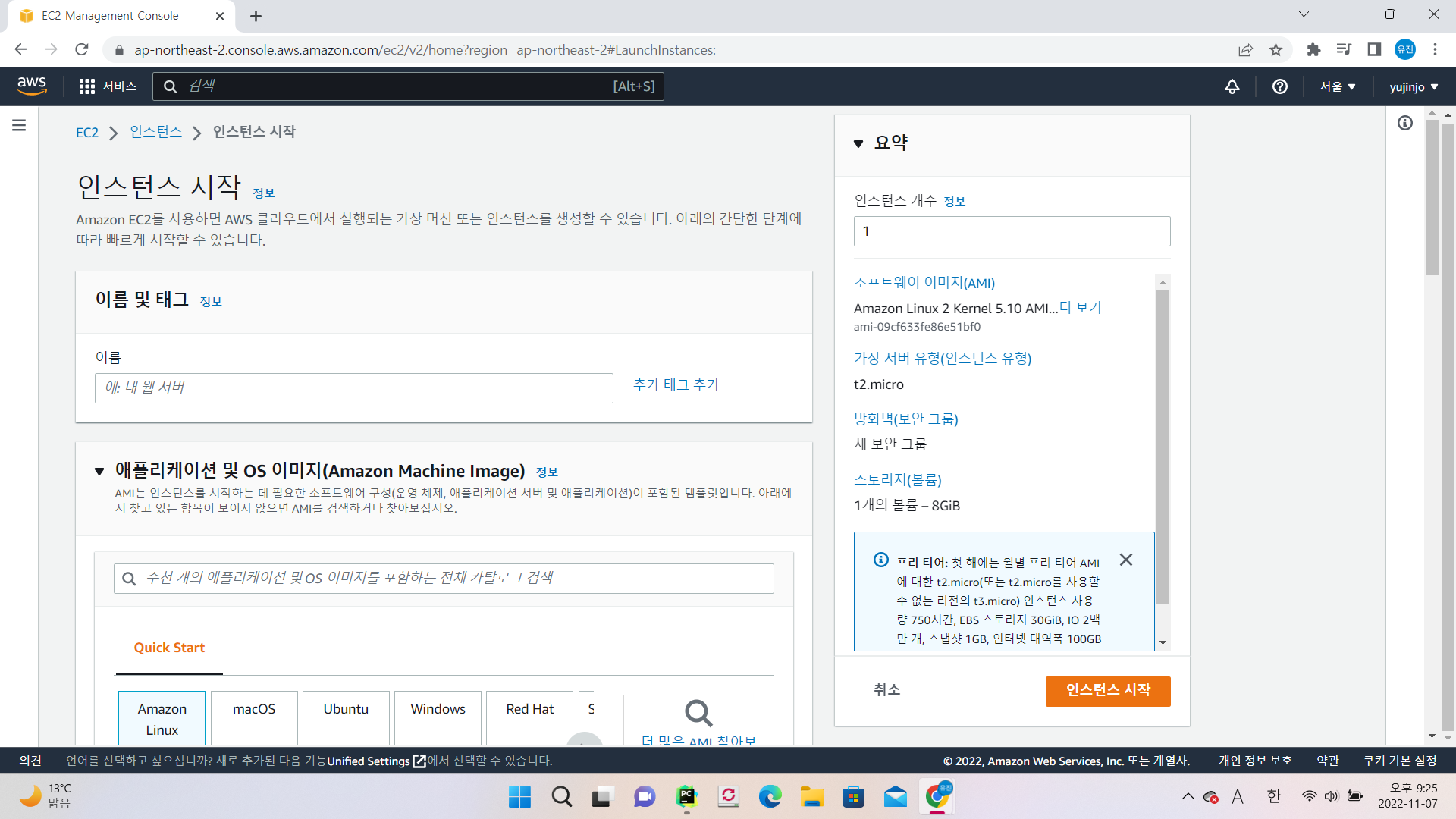Click the 정보 link beside 인스턴스 개수
The image size is (1456, 819).
[x=954, y=202]
